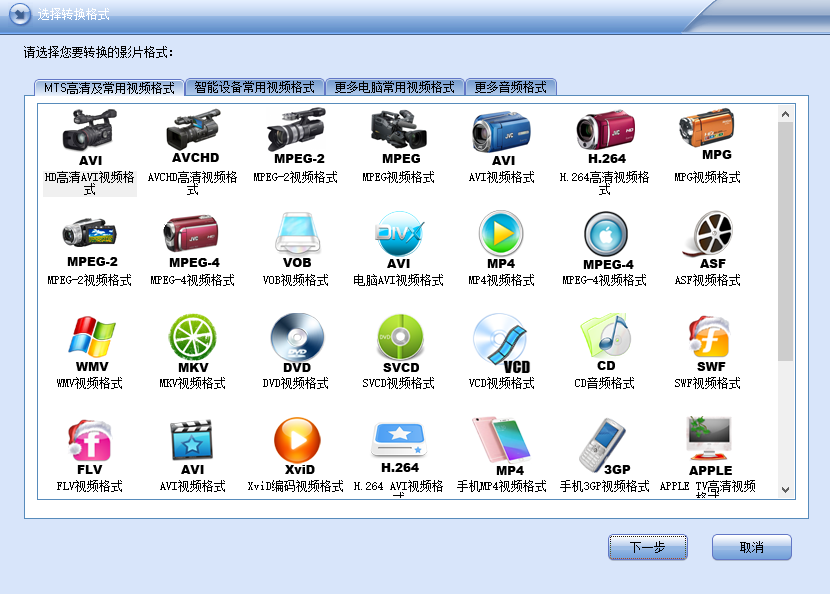This screenshot has width=830, height=594.
Task: Switch to the 更多电脑常用视频格式 tab
Action: 394,87
